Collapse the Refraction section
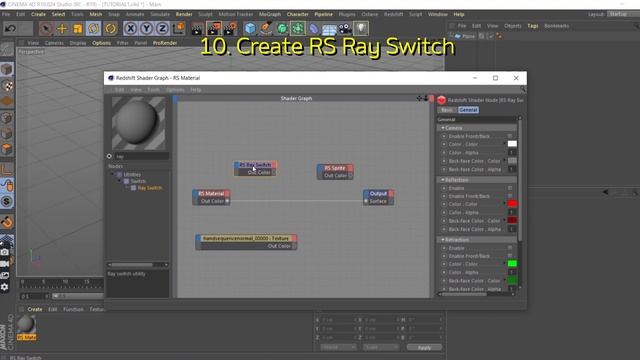Viewport: 640px width, 360px height. pos(442,240)
